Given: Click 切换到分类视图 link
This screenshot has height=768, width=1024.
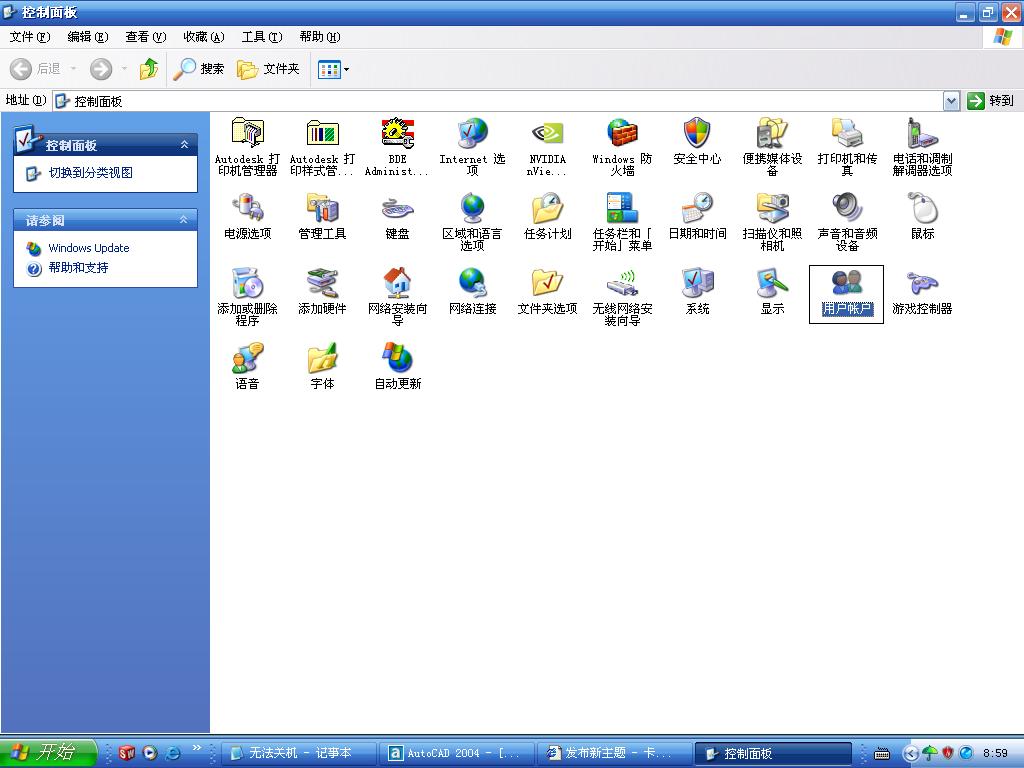Looking at the screenshot, I should click(91, 173).
